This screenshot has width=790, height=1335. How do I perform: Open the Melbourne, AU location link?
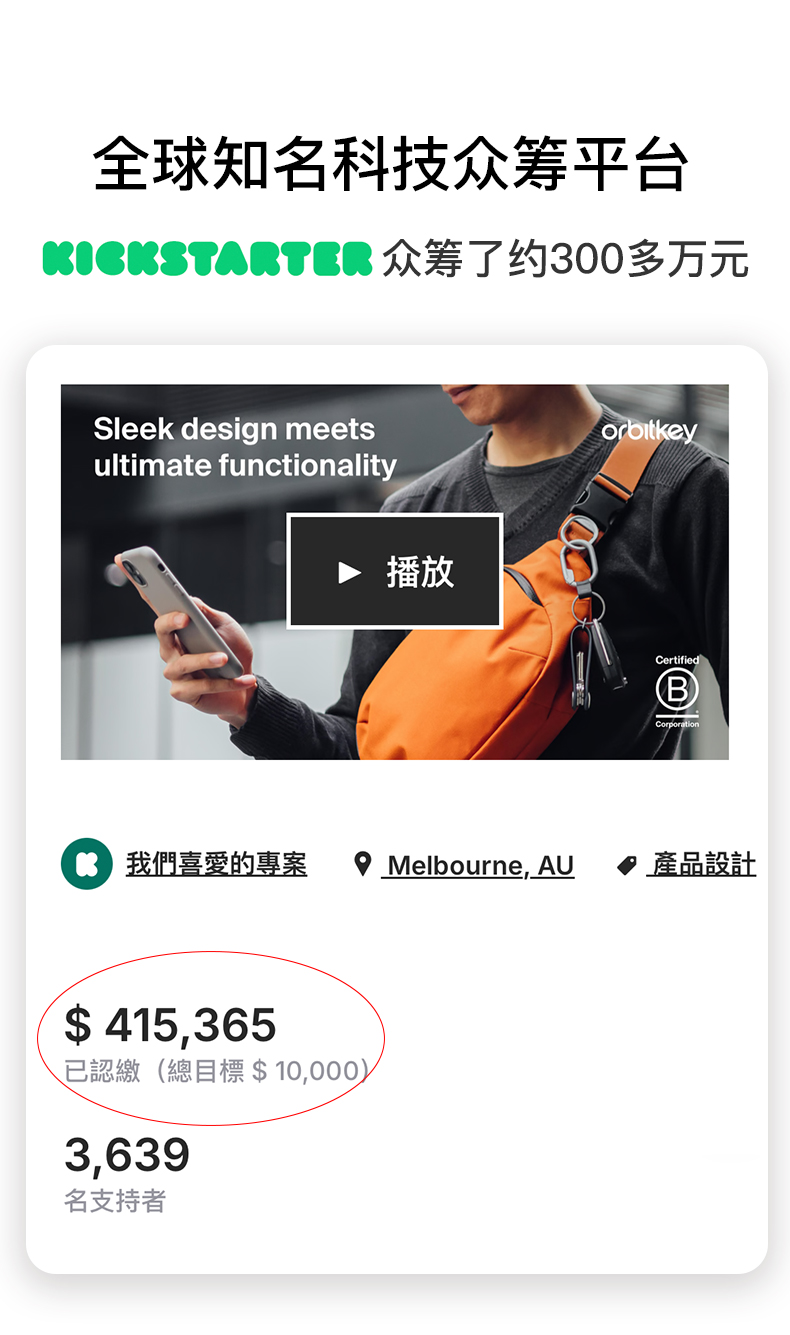(478, 865)
